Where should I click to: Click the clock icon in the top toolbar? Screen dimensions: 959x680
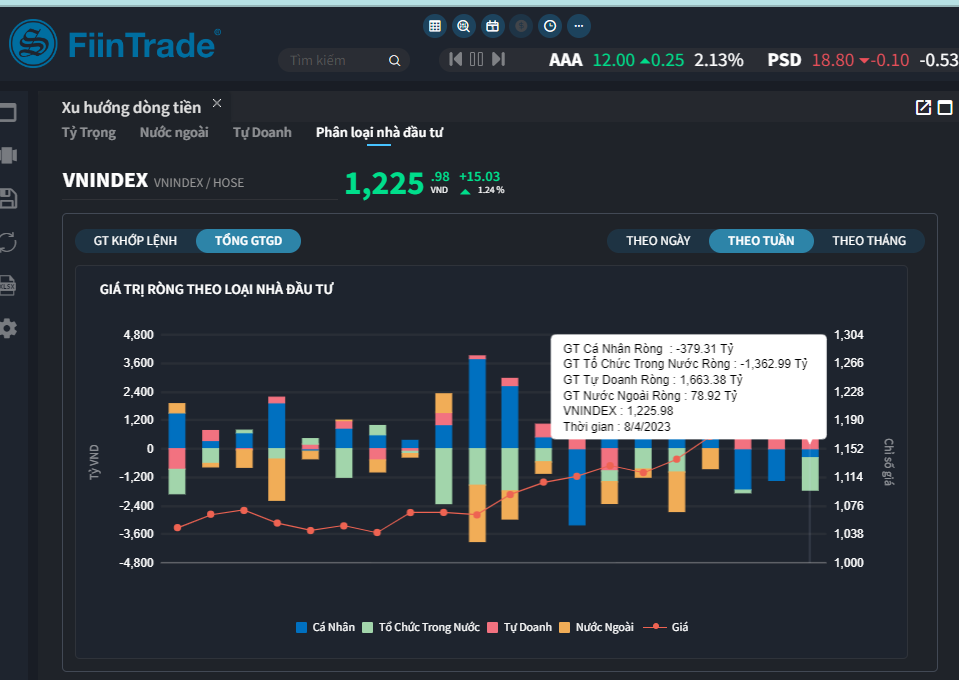[549, 26]
